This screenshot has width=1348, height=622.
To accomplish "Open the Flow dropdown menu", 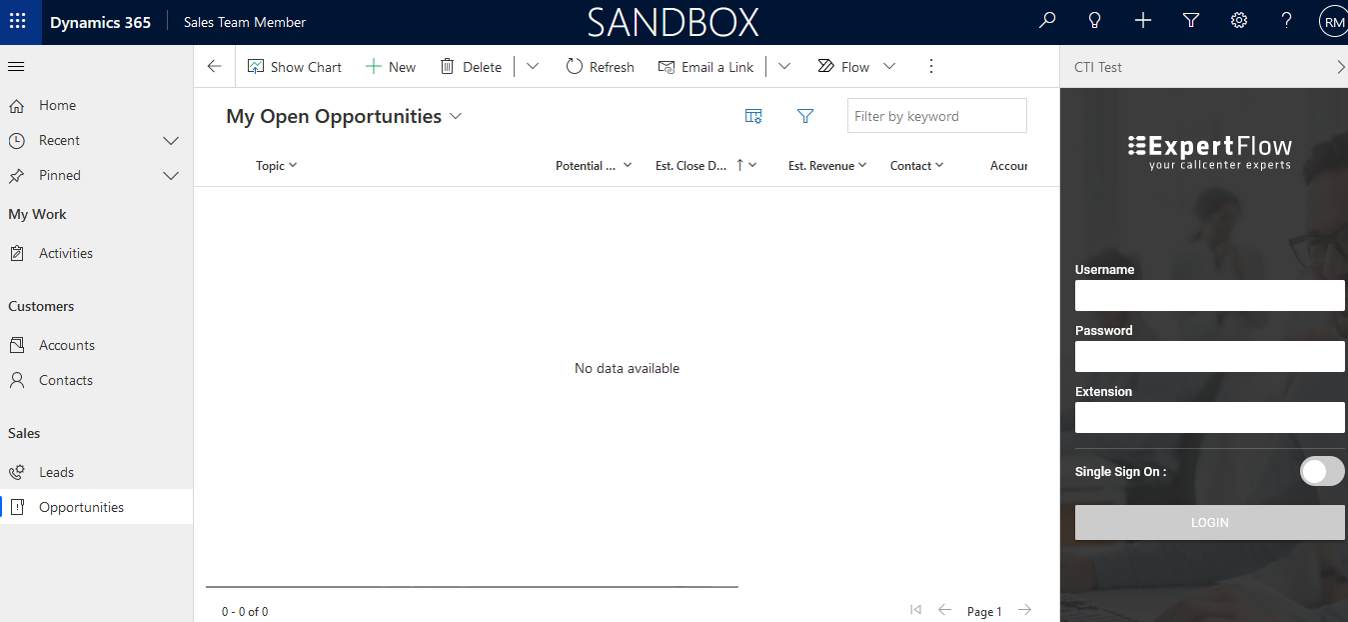I will pos(889,67).
